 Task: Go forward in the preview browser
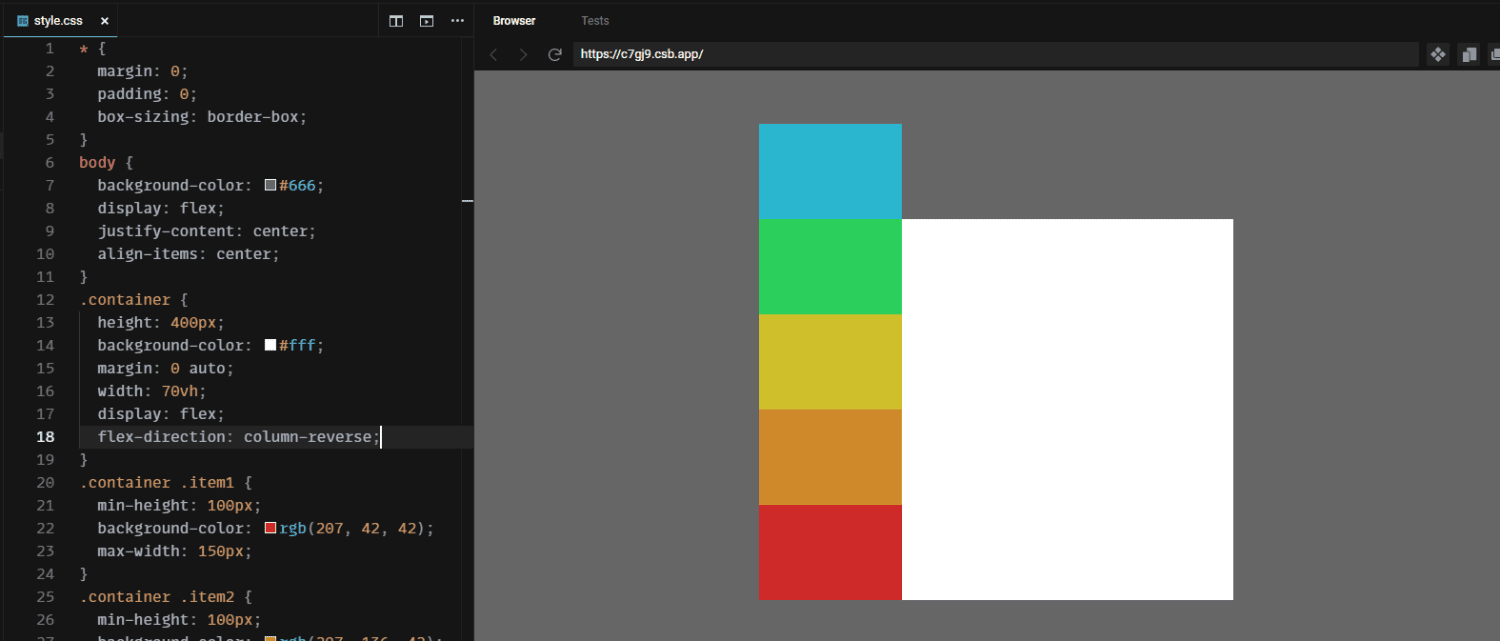[523, 54]
